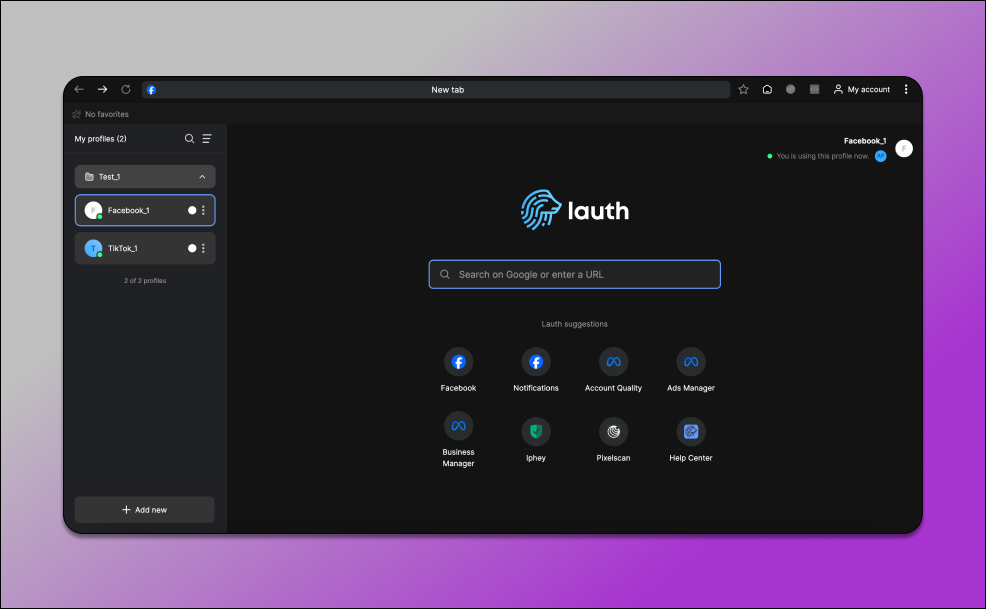This screenshot has width=986, height=609.
Task: Open the browser three-dot menu
Action: point(906,89)
